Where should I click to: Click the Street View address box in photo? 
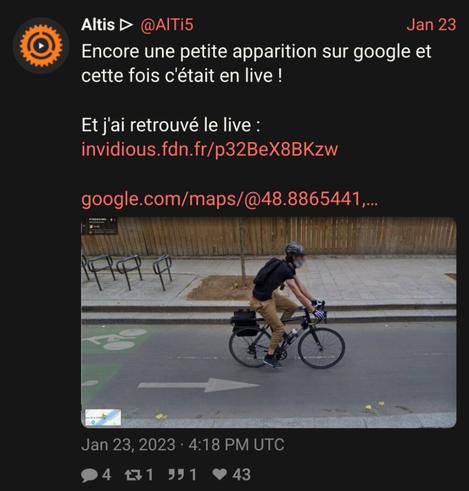pyautogui.click(x=100, y=225)
